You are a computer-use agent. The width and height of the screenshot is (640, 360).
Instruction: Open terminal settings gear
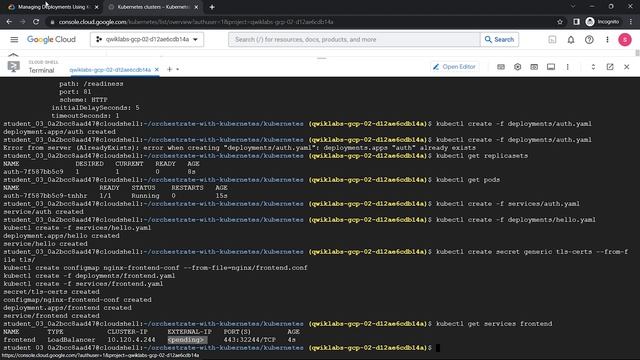coord(518,67)
